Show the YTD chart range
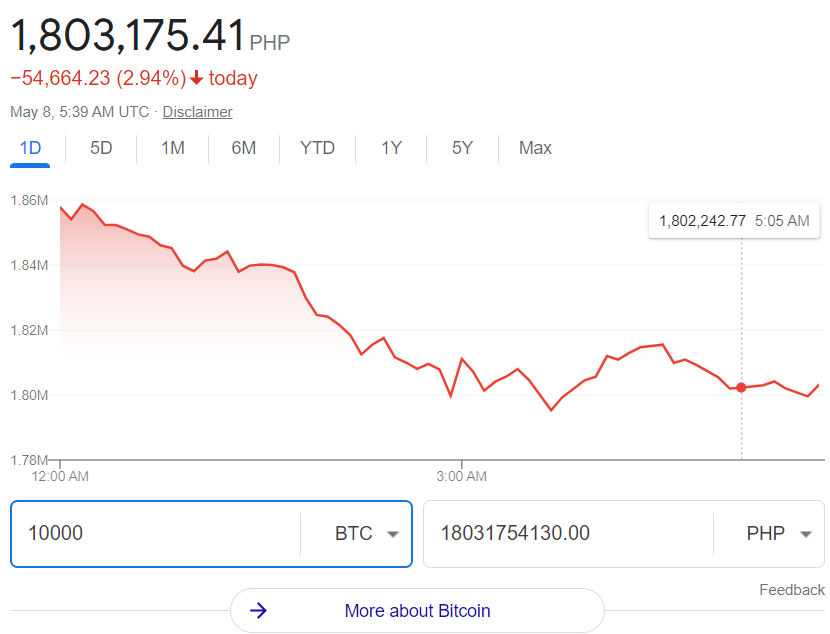 coord(318,148)
